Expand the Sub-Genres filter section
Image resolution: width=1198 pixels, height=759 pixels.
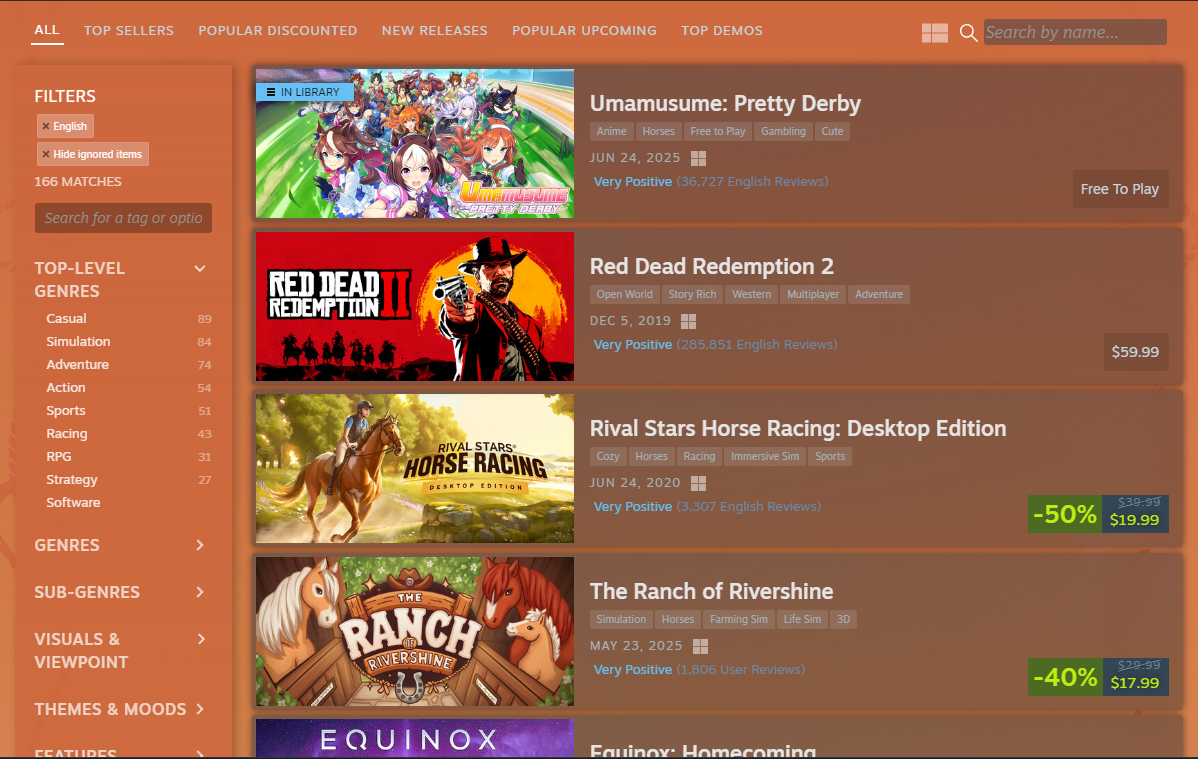pos(200,592)
